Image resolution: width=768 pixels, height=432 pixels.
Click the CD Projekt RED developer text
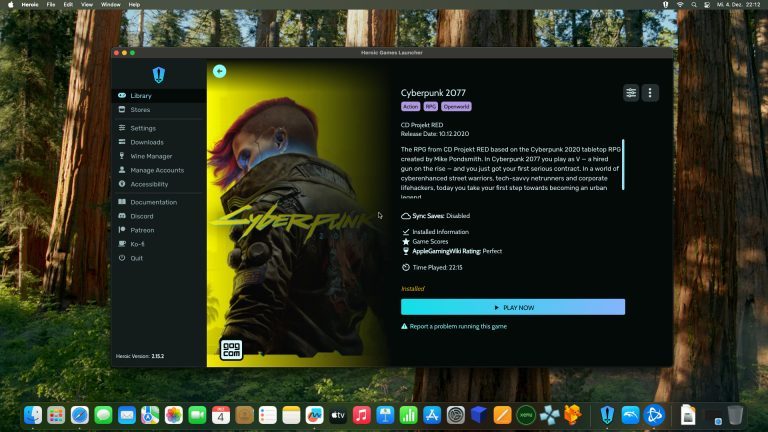[x=422, y=125]
